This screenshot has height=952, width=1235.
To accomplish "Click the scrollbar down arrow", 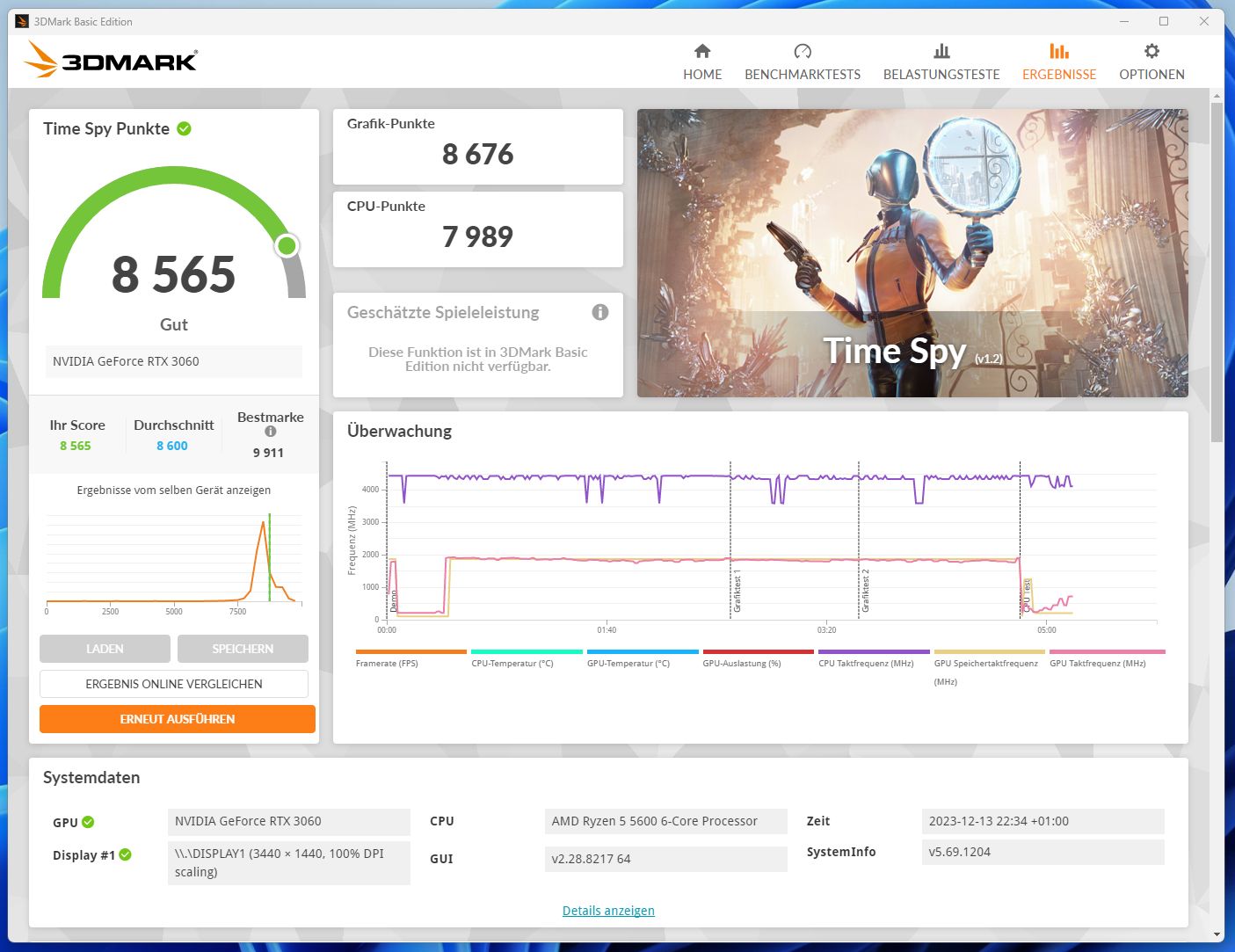I will click(1217, 935).
